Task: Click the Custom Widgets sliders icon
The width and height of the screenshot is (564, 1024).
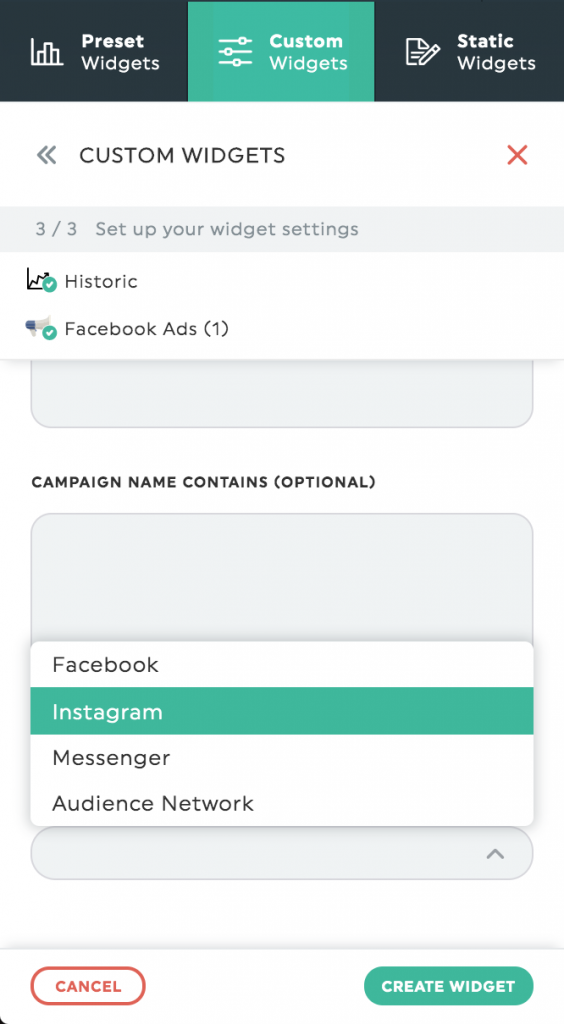Action: pos(235,52)
